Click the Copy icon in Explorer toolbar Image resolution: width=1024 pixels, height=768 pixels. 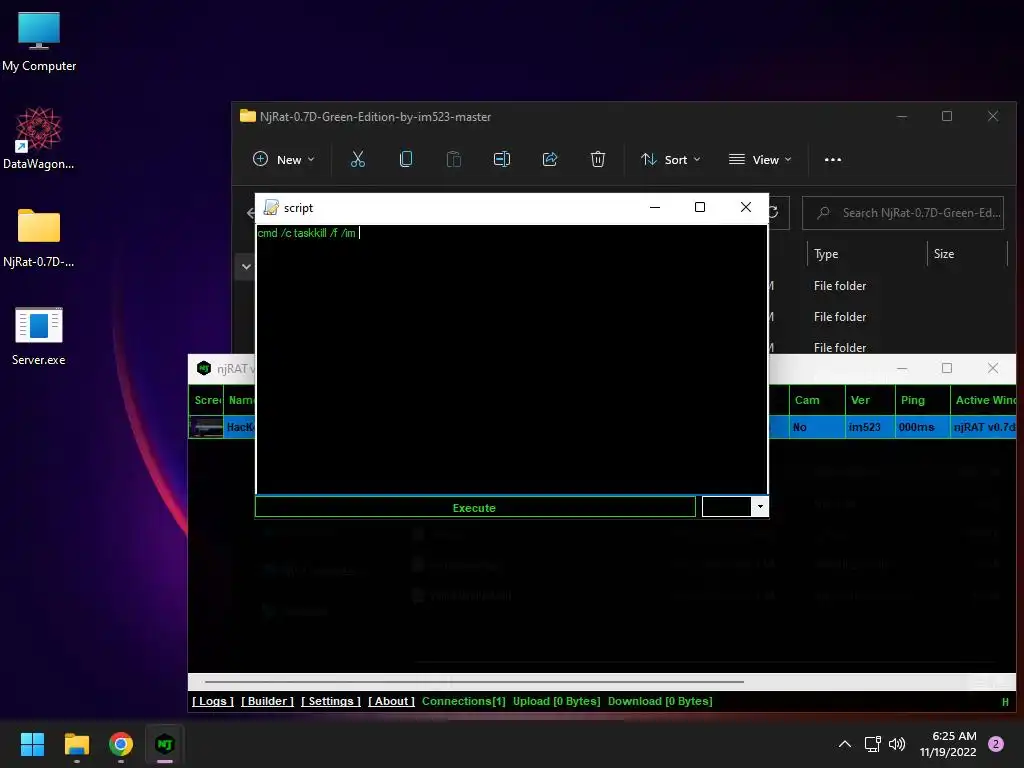(x=406, y=159)
